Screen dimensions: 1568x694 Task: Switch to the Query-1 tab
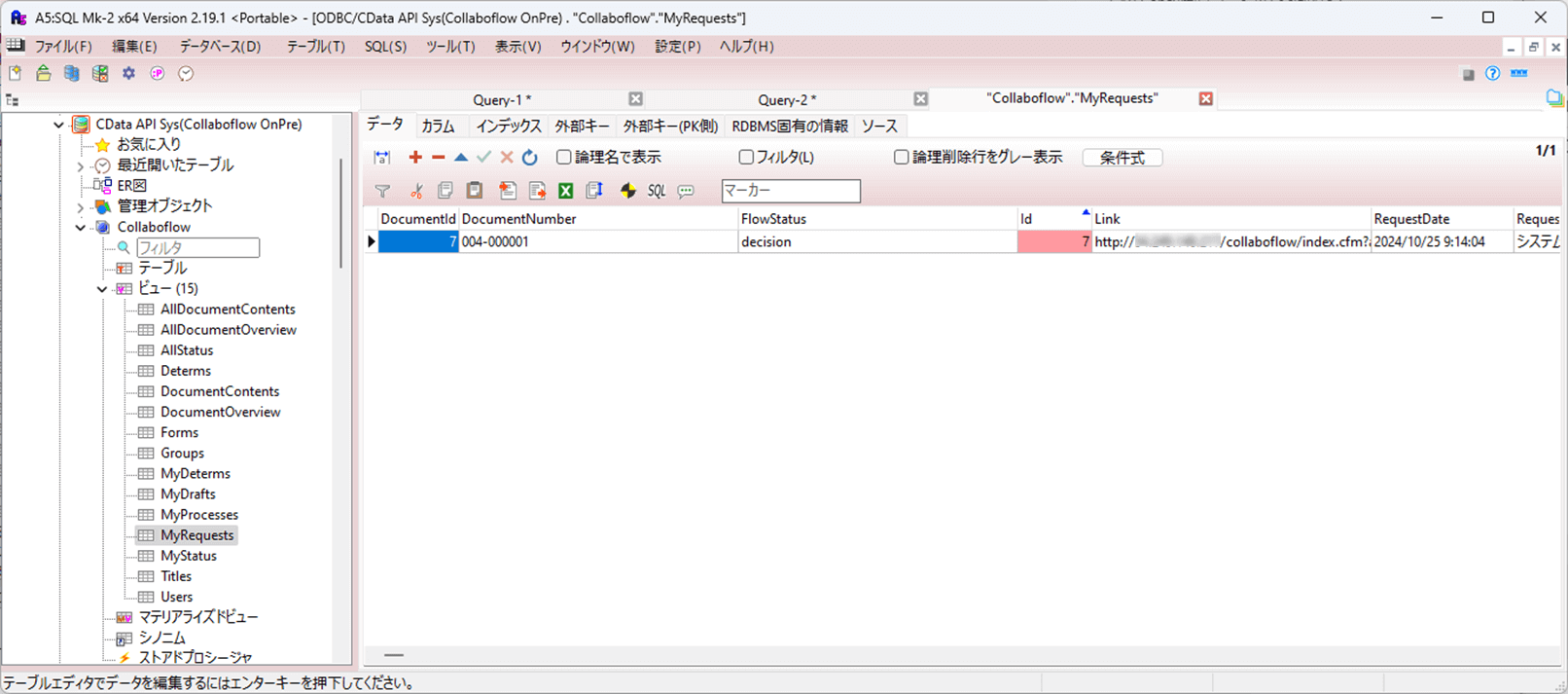pos(502,99)
